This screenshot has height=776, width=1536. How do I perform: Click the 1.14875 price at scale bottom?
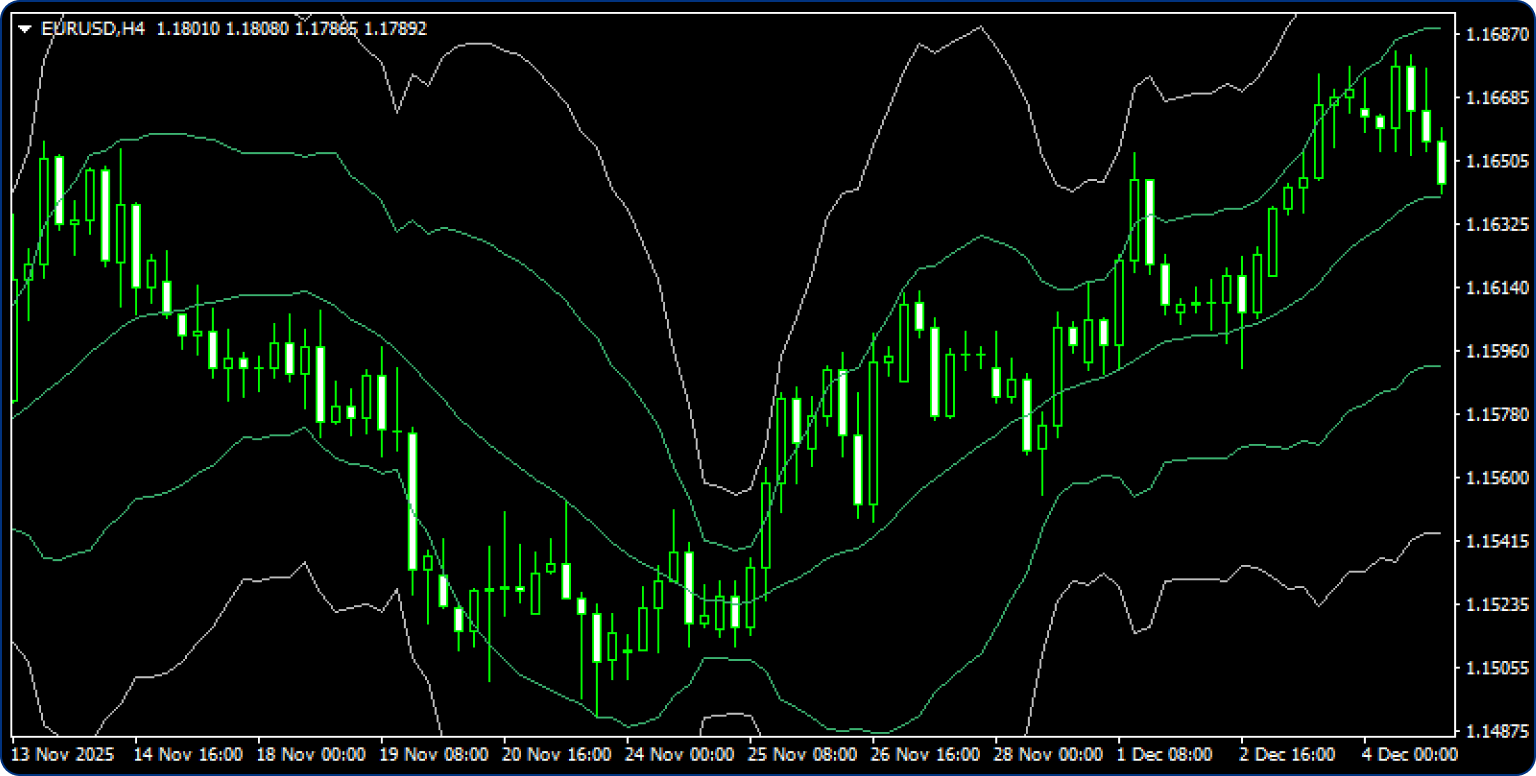(1494, 731)
